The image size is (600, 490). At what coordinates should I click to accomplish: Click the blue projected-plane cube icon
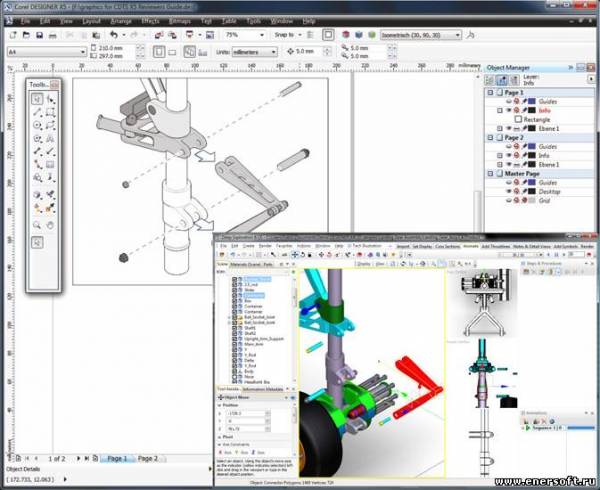(x=359, y=35)
